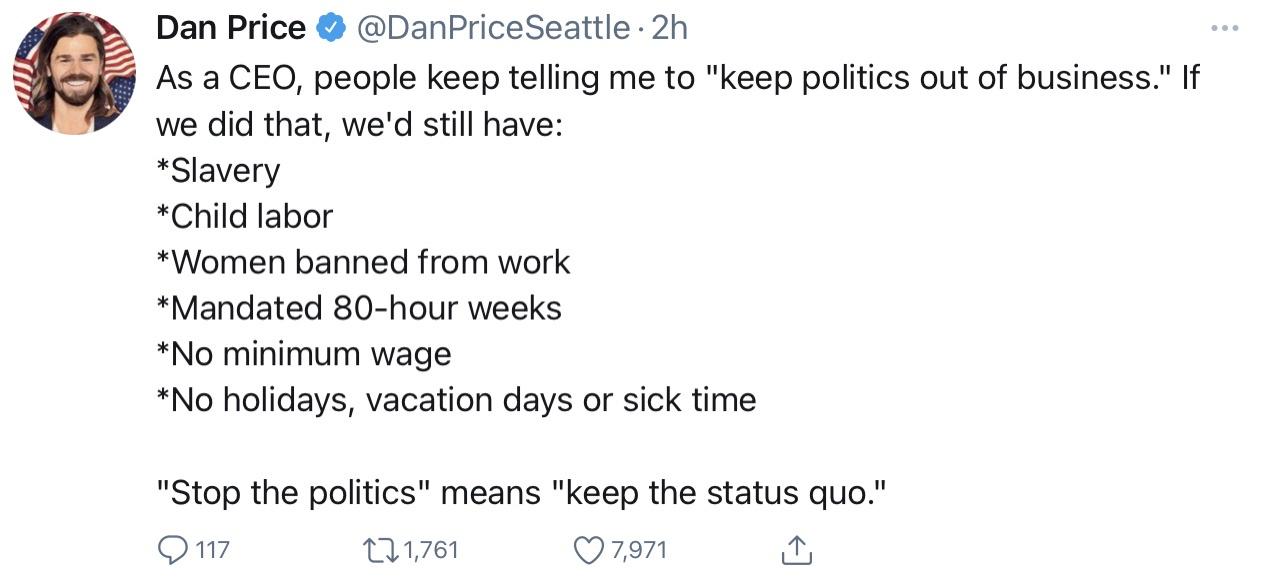The width and height of the screenshot is (1283, 588).
Task: Click the "*No minimum wage" line
Action: 304,354
